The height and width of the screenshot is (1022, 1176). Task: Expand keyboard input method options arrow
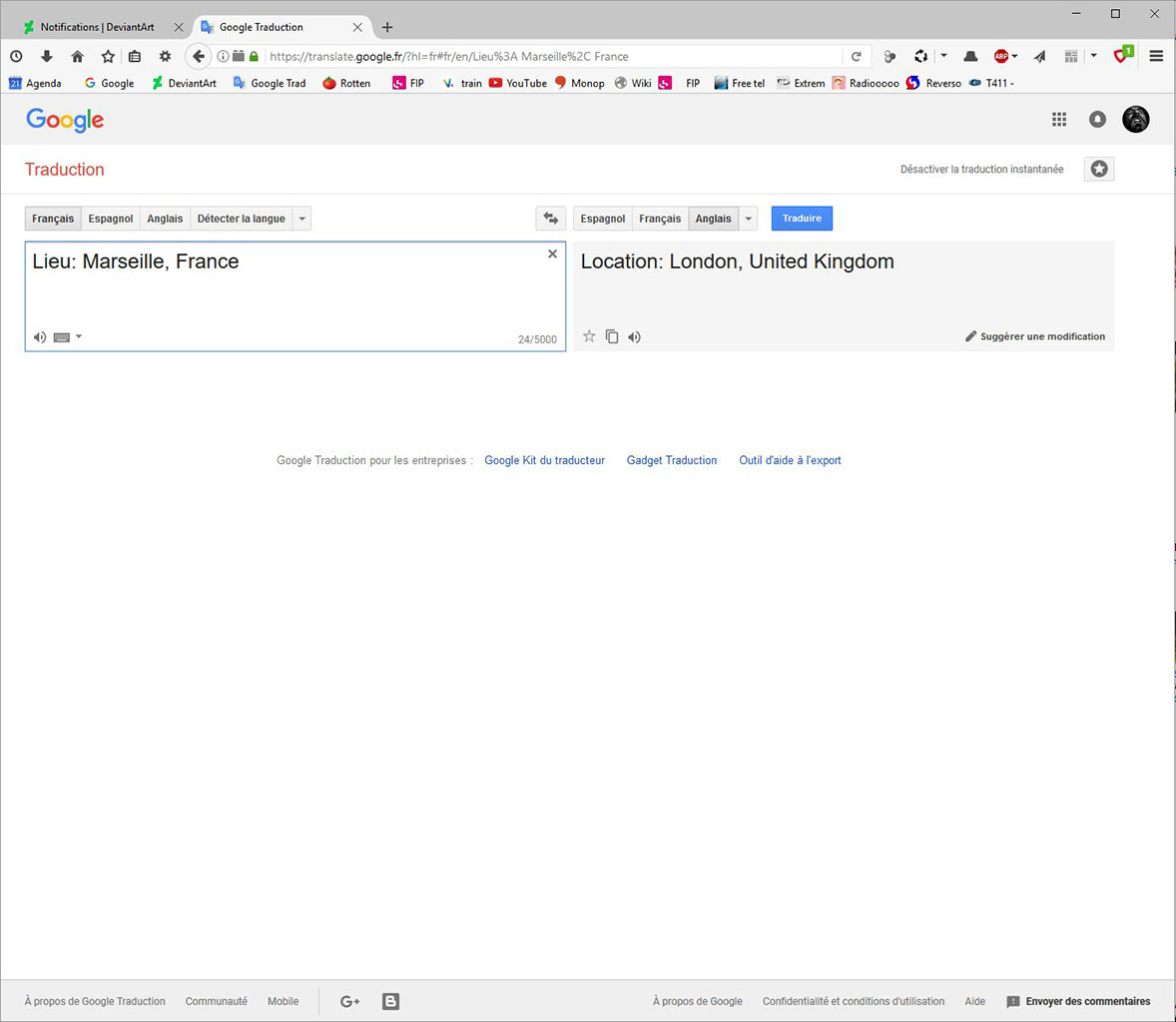pyautogui.click(x=79, y=336)
